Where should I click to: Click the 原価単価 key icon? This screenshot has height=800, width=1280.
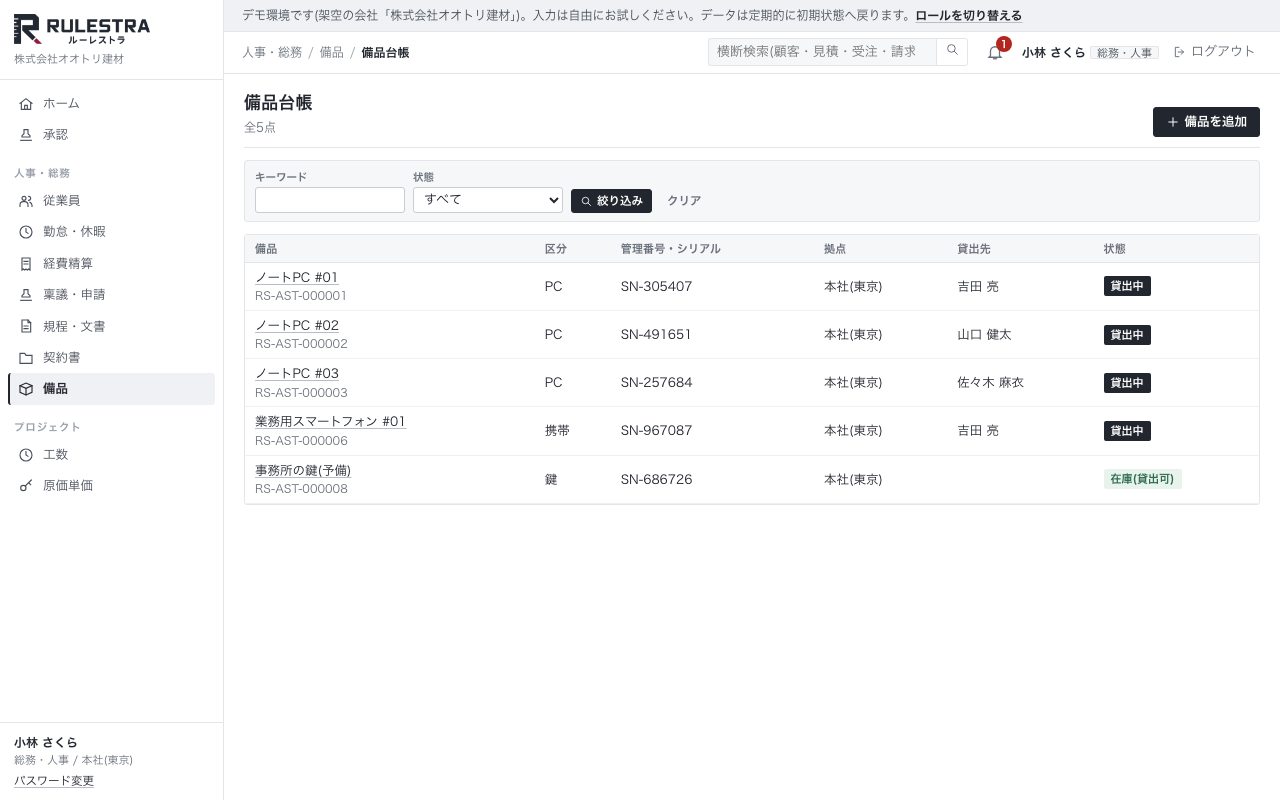26,486
